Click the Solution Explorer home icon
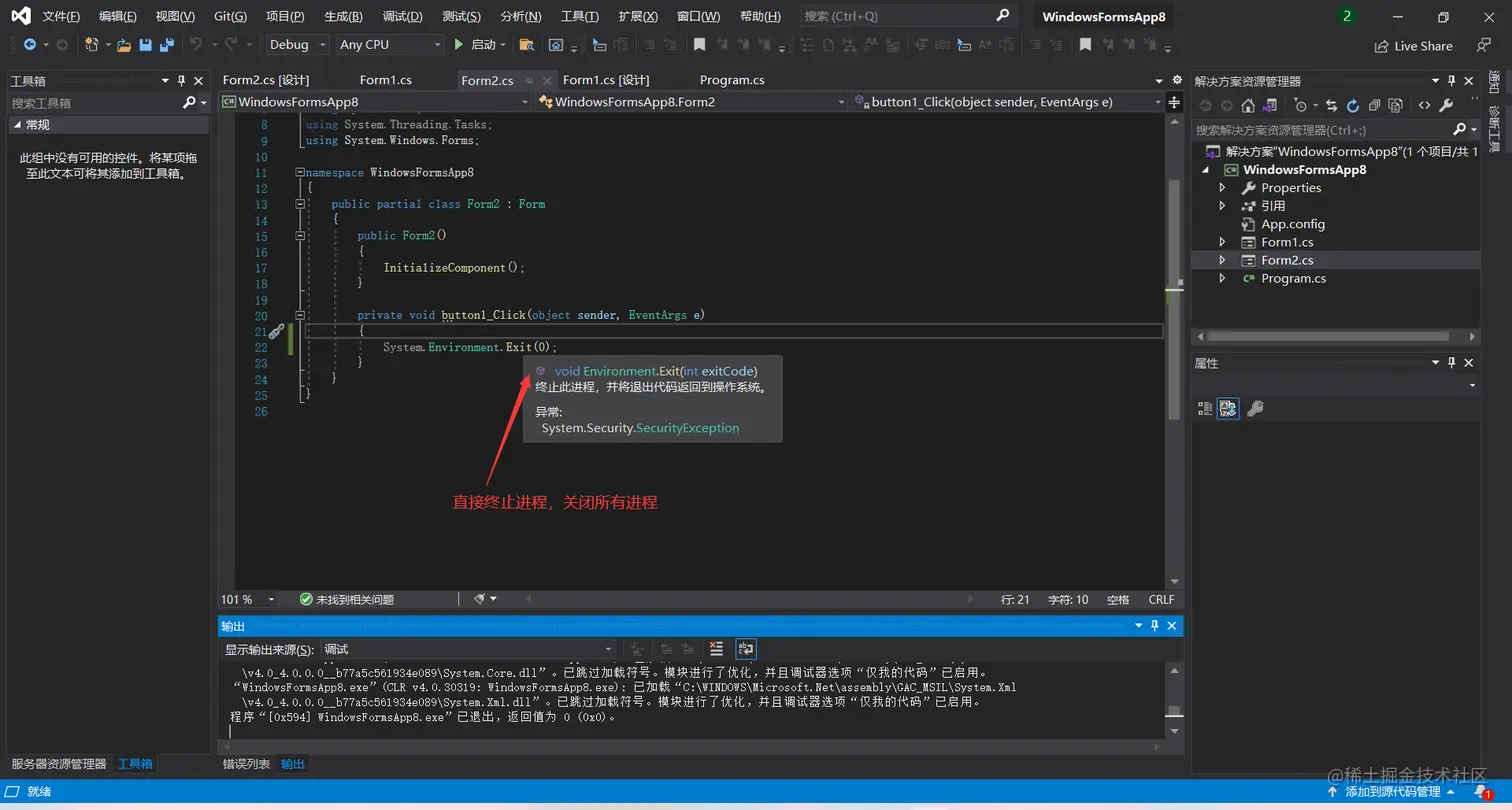 point(1248,105)
